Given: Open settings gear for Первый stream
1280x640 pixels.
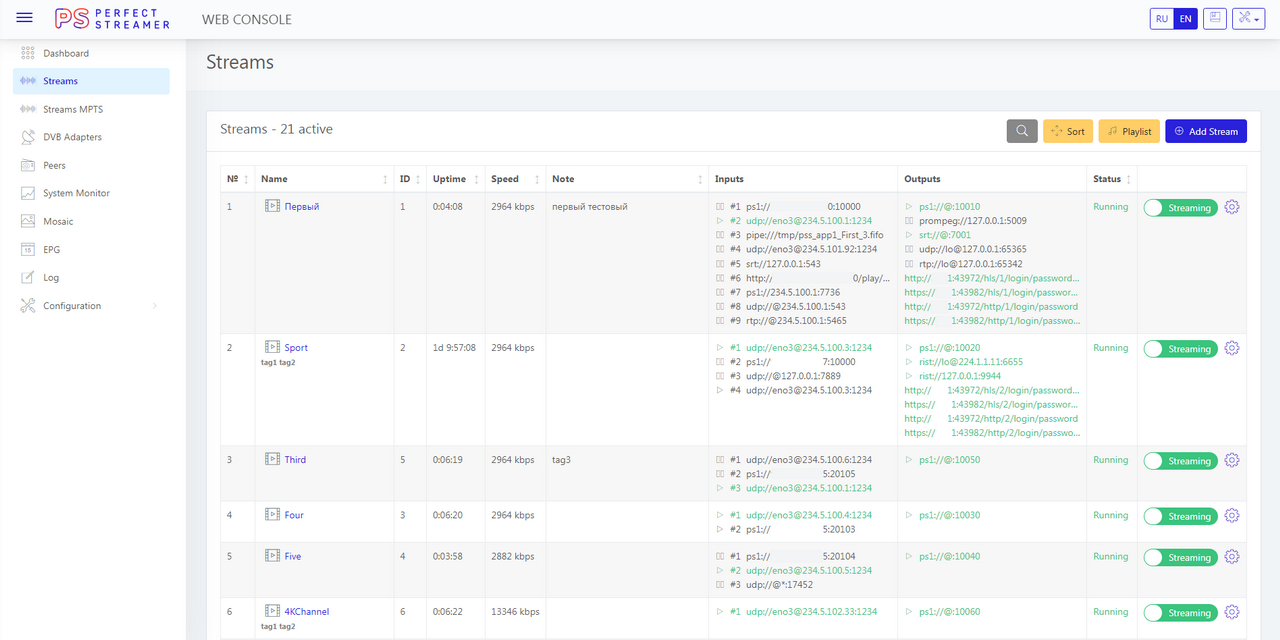Looking at the screenshot, I should pos(1232,207).
